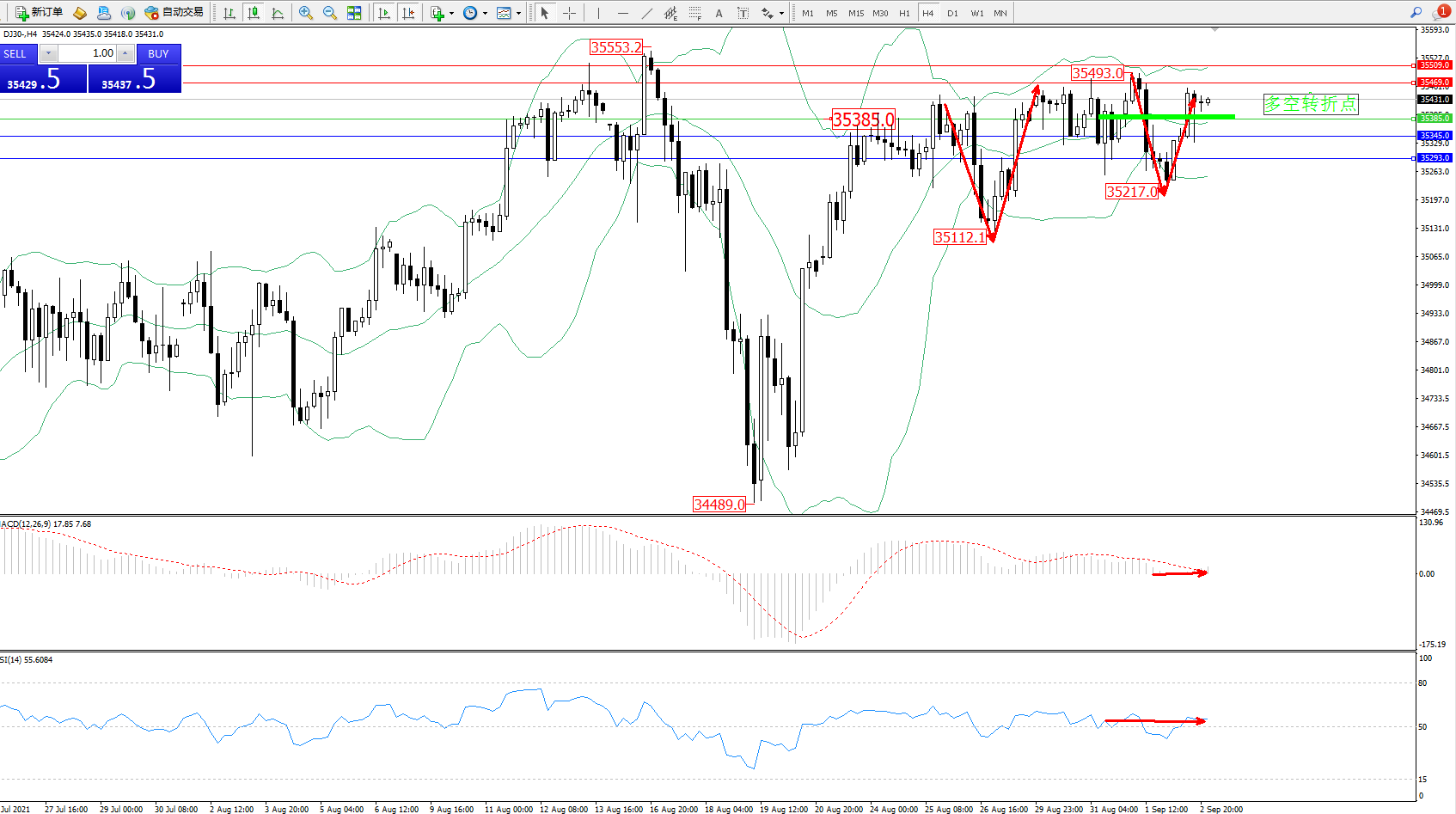
Task: Select the vertical line drawing tool
Action: (x=598, y=13)
